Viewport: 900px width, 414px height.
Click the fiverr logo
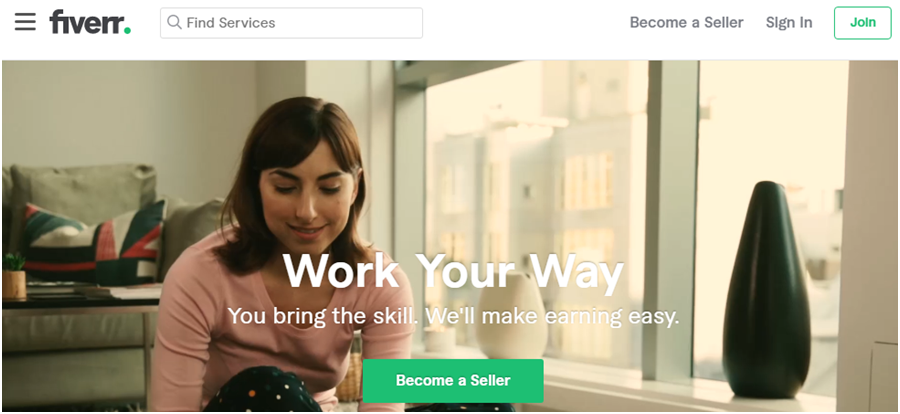(x=90, y=22)
